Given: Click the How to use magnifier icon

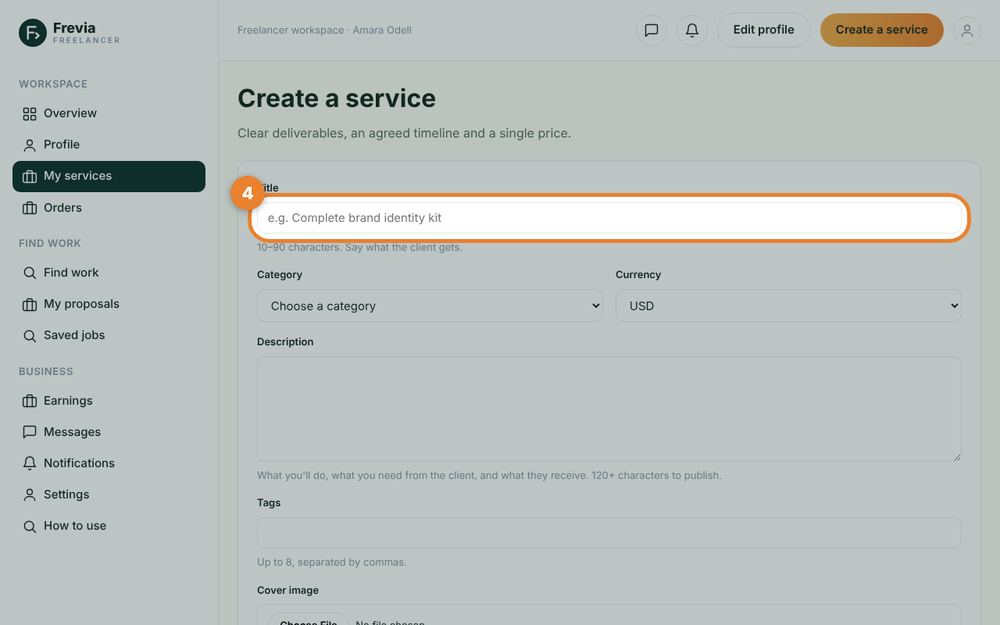Looking at the screenshot, I should 29,527.
